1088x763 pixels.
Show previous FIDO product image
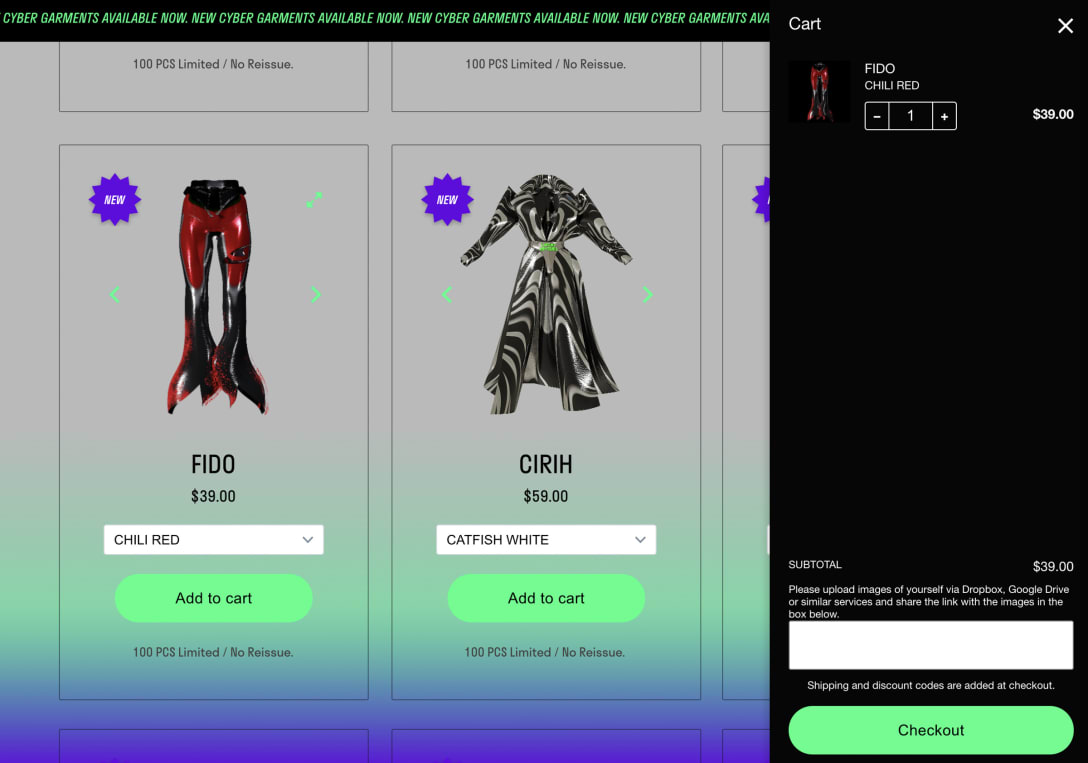point(115,295)
